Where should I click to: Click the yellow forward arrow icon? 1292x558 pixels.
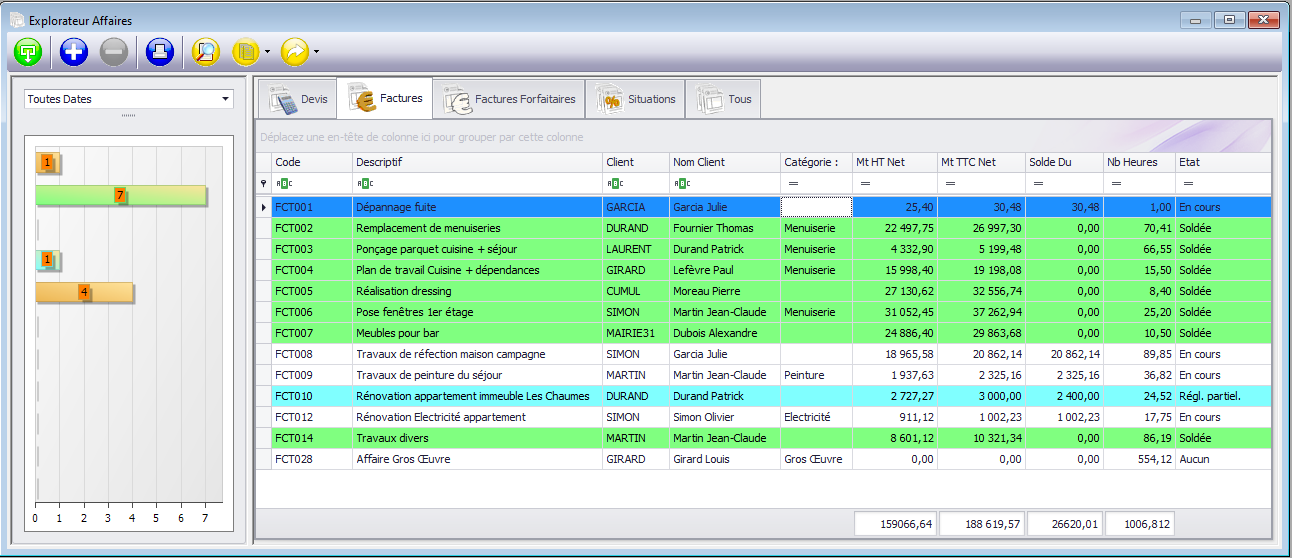[x=295, y=52]
